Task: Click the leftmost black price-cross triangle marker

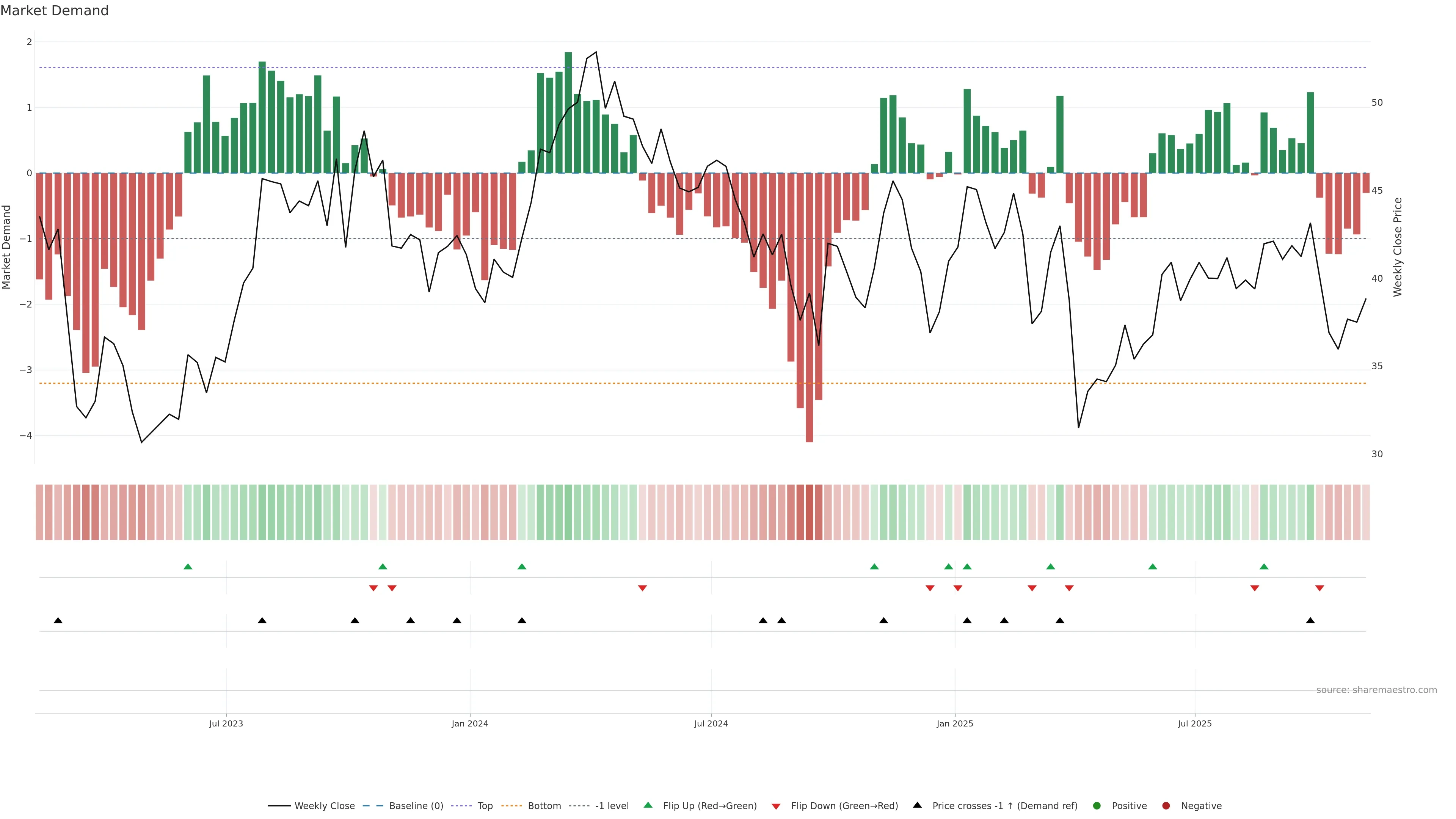Action: click(x=58, y=621)
